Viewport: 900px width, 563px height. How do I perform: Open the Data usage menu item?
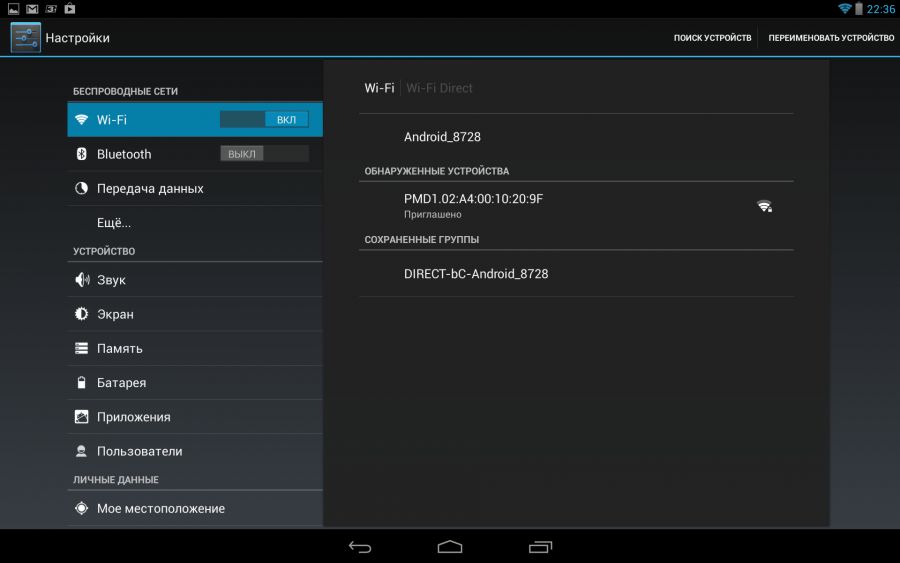pyautogui.click(x=150, y=188)
